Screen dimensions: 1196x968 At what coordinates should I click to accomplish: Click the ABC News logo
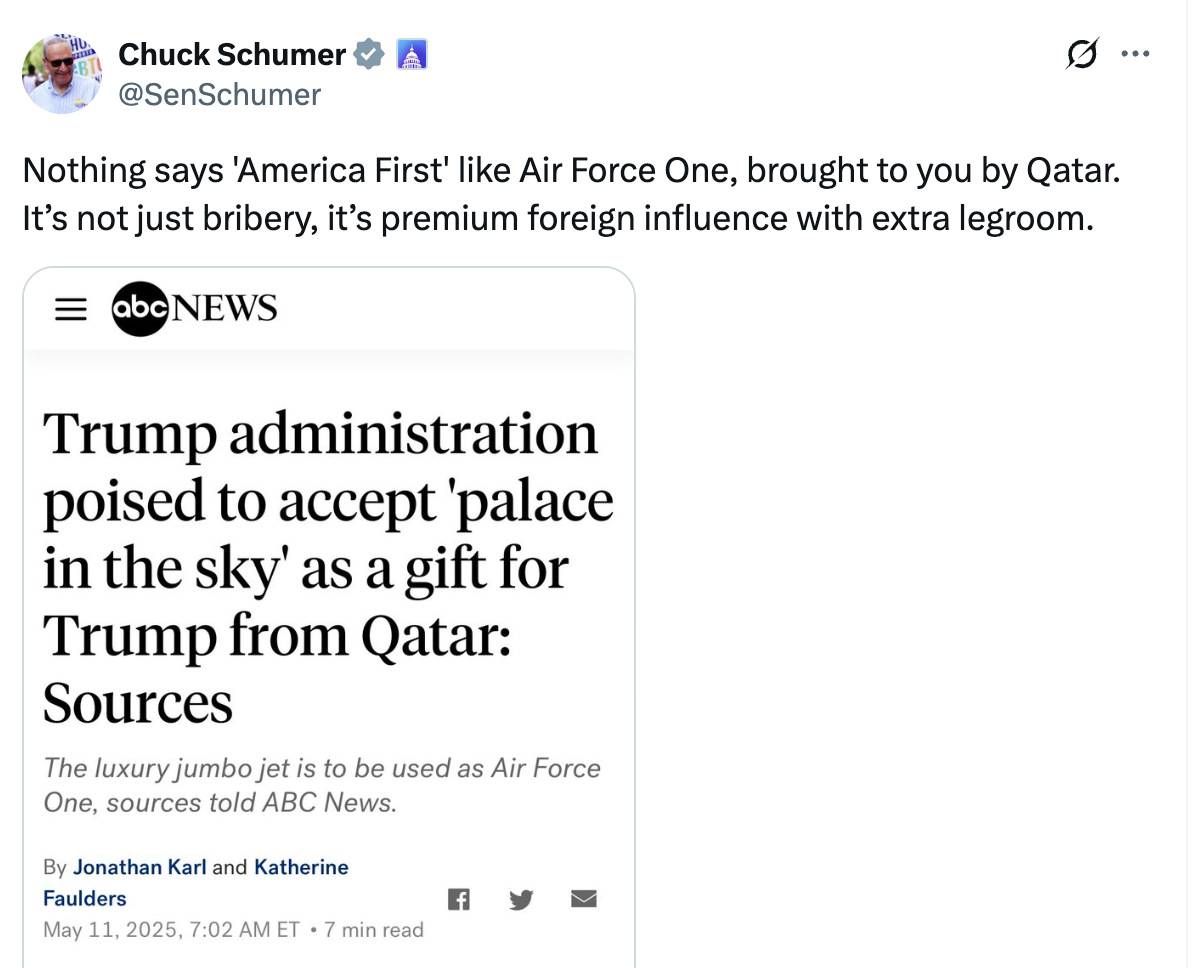[194, 308]
